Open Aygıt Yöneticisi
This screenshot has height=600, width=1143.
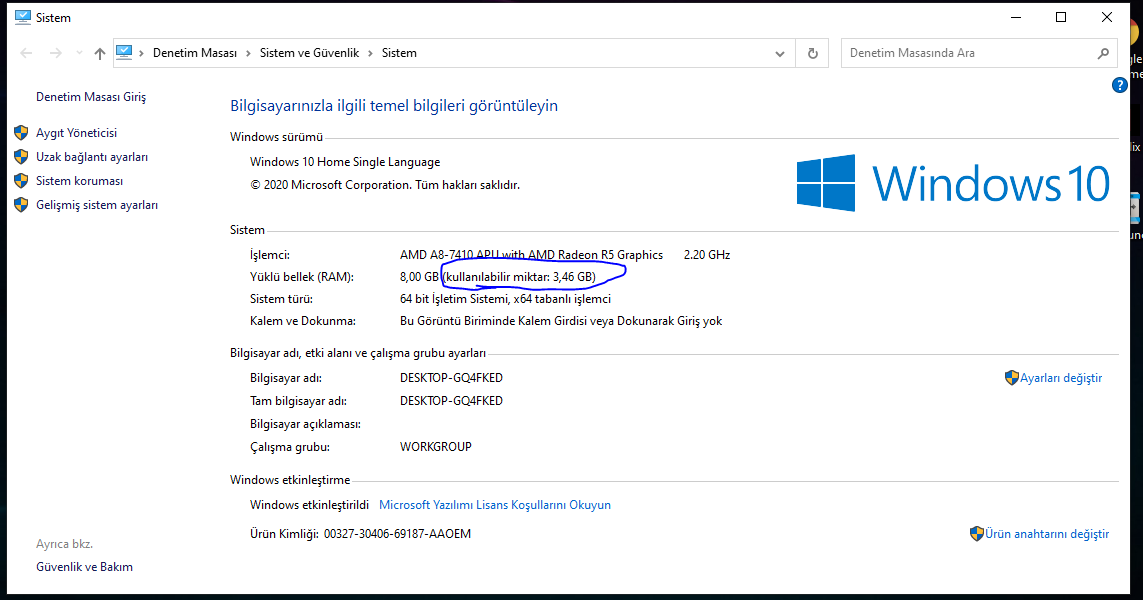[x=77, y=133]
